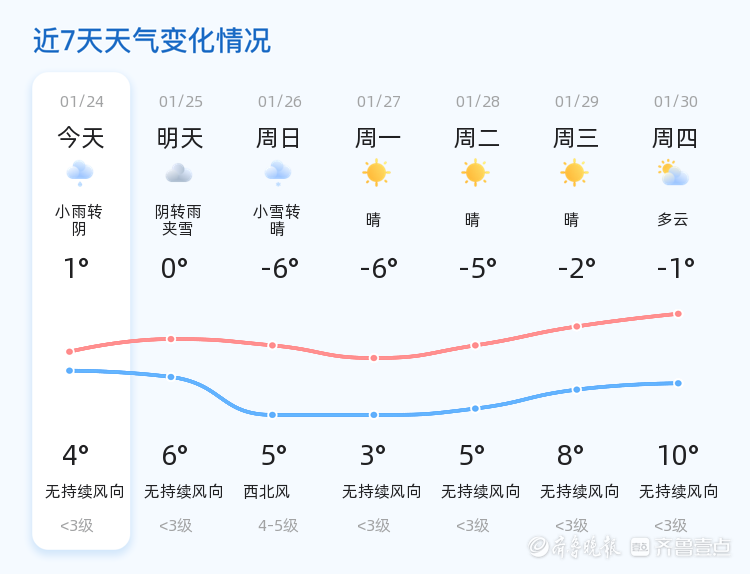Click the 4-5级 wind level label
This screenshot has height=574, width=750.
tap(278, 525)
